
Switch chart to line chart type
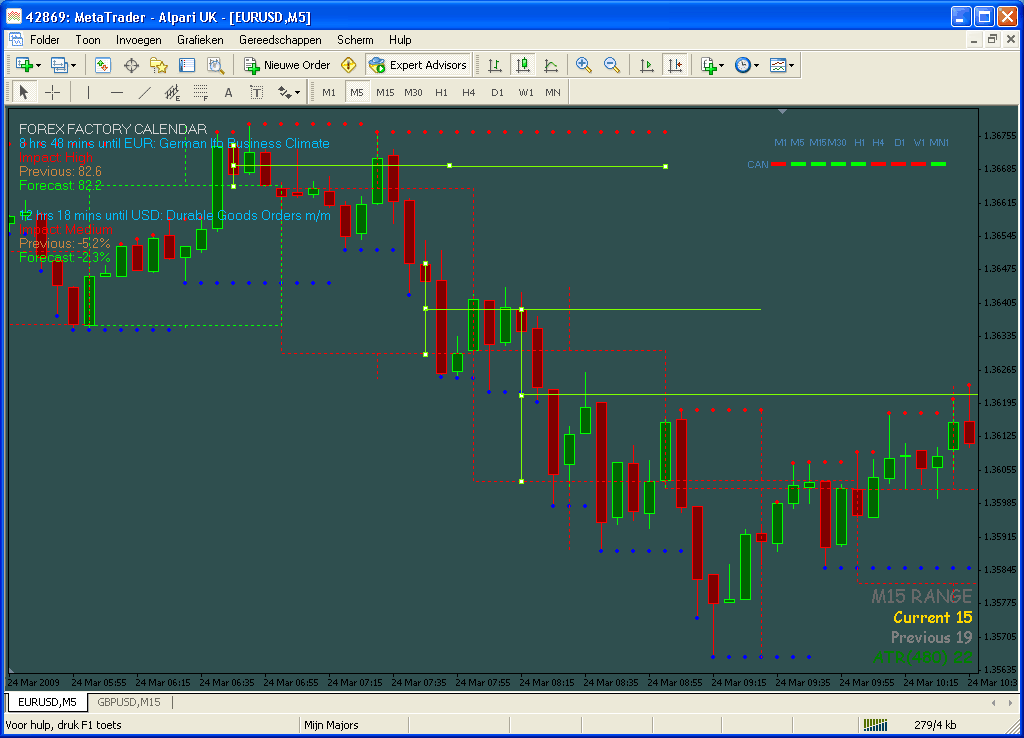pyautogui.click(x=551, y=65)
